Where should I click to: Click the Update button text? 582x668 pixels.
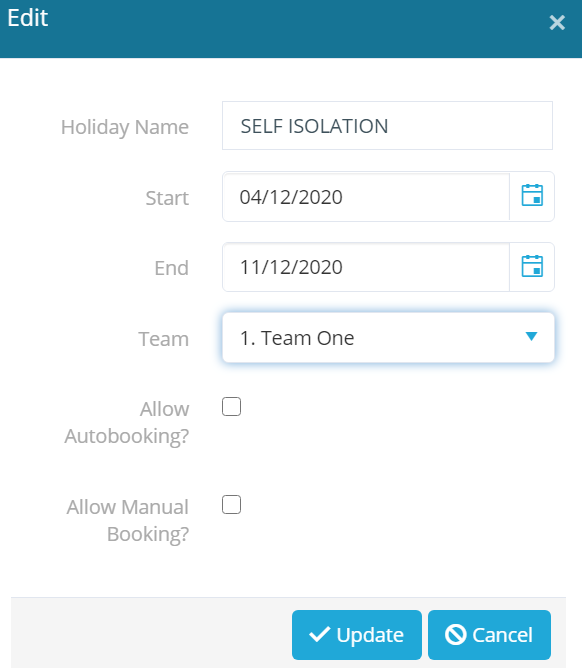370,635
